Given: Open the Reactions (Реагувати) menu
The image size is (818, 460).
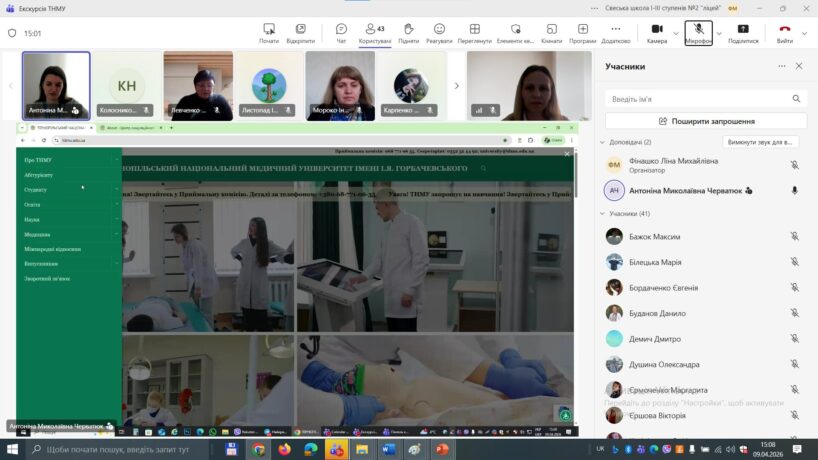Looking at the screenshot, I should pos(439,33).
